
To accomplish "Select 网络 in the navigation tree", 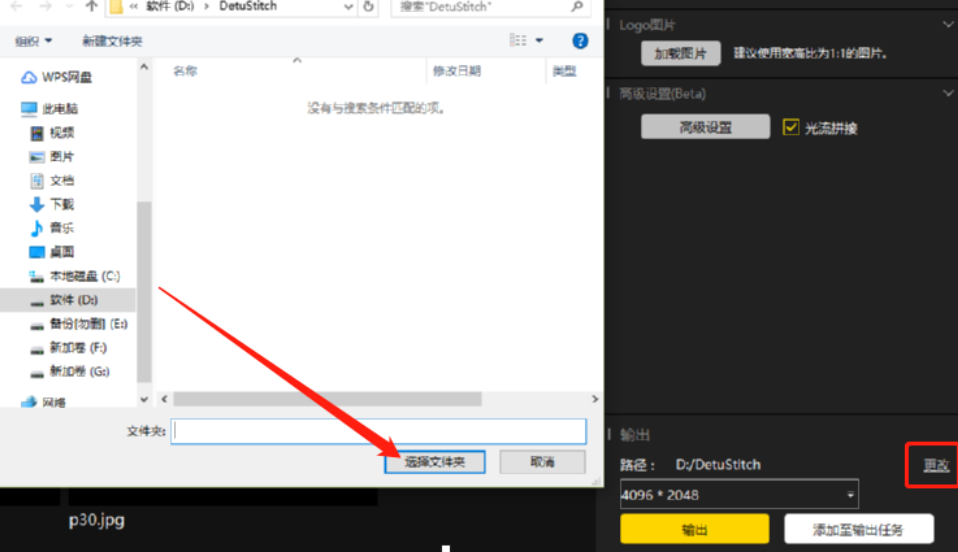I will click(x=44, y=402).
